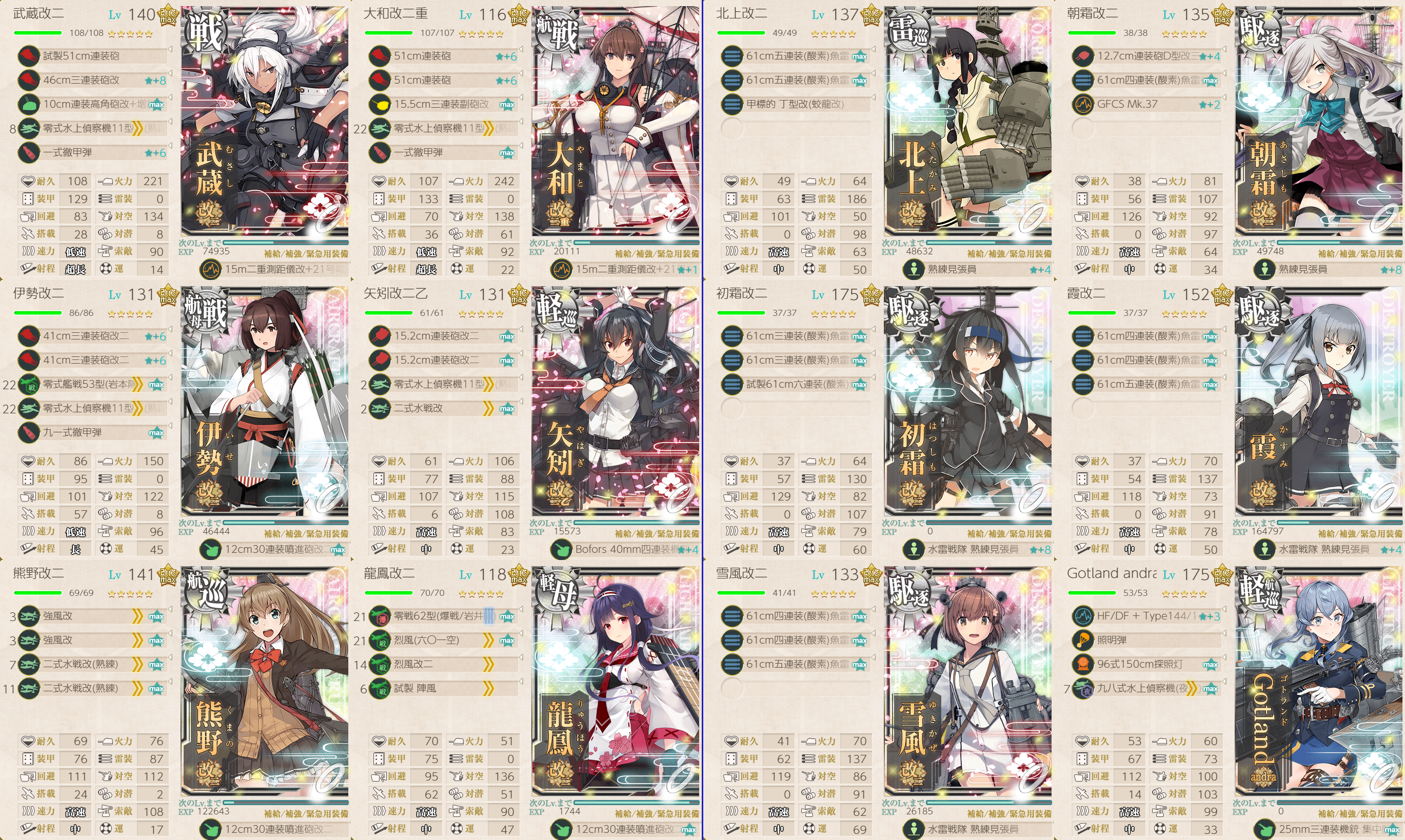Click the flare icon next to 照明弾

click(1083, 640)
